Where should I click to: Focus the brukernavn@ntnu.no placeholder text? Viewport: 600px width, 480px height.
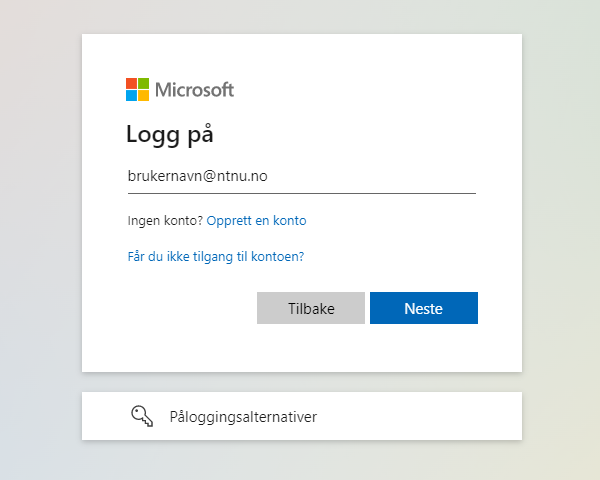[197, 176]
